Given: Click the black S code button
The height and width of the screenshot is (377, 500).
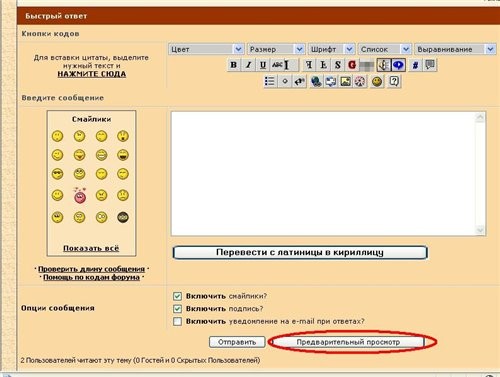Looking at the screenshot, I should [338, 65].
